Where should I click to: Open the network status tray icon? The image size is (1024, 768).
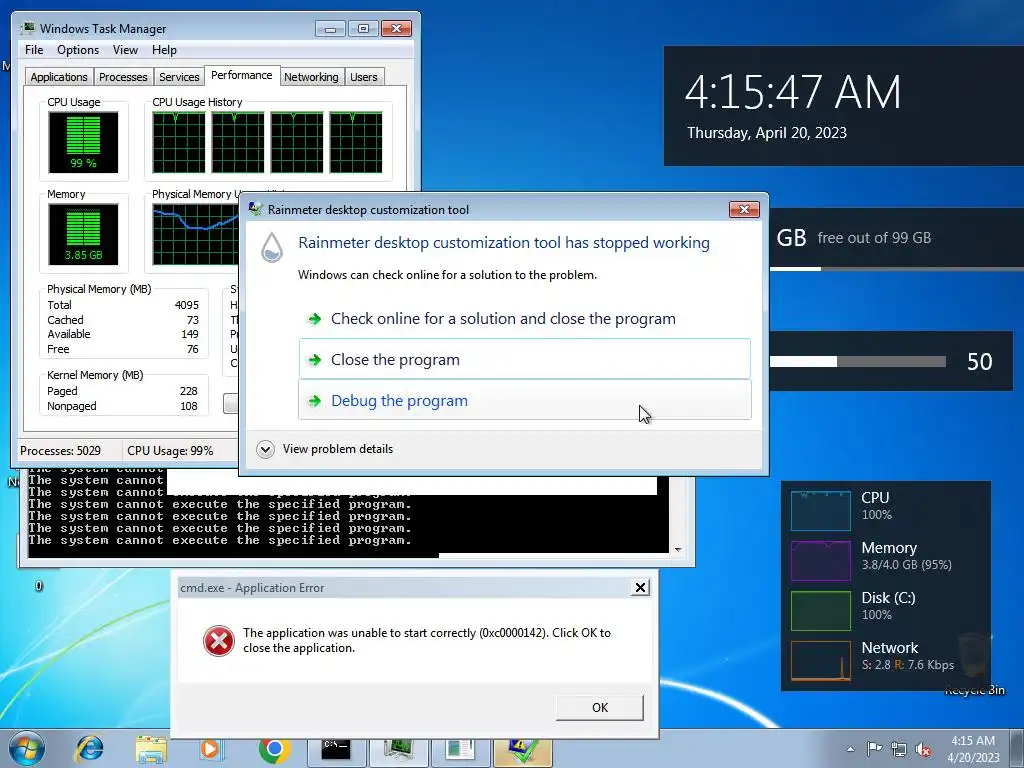pos(899,749)
